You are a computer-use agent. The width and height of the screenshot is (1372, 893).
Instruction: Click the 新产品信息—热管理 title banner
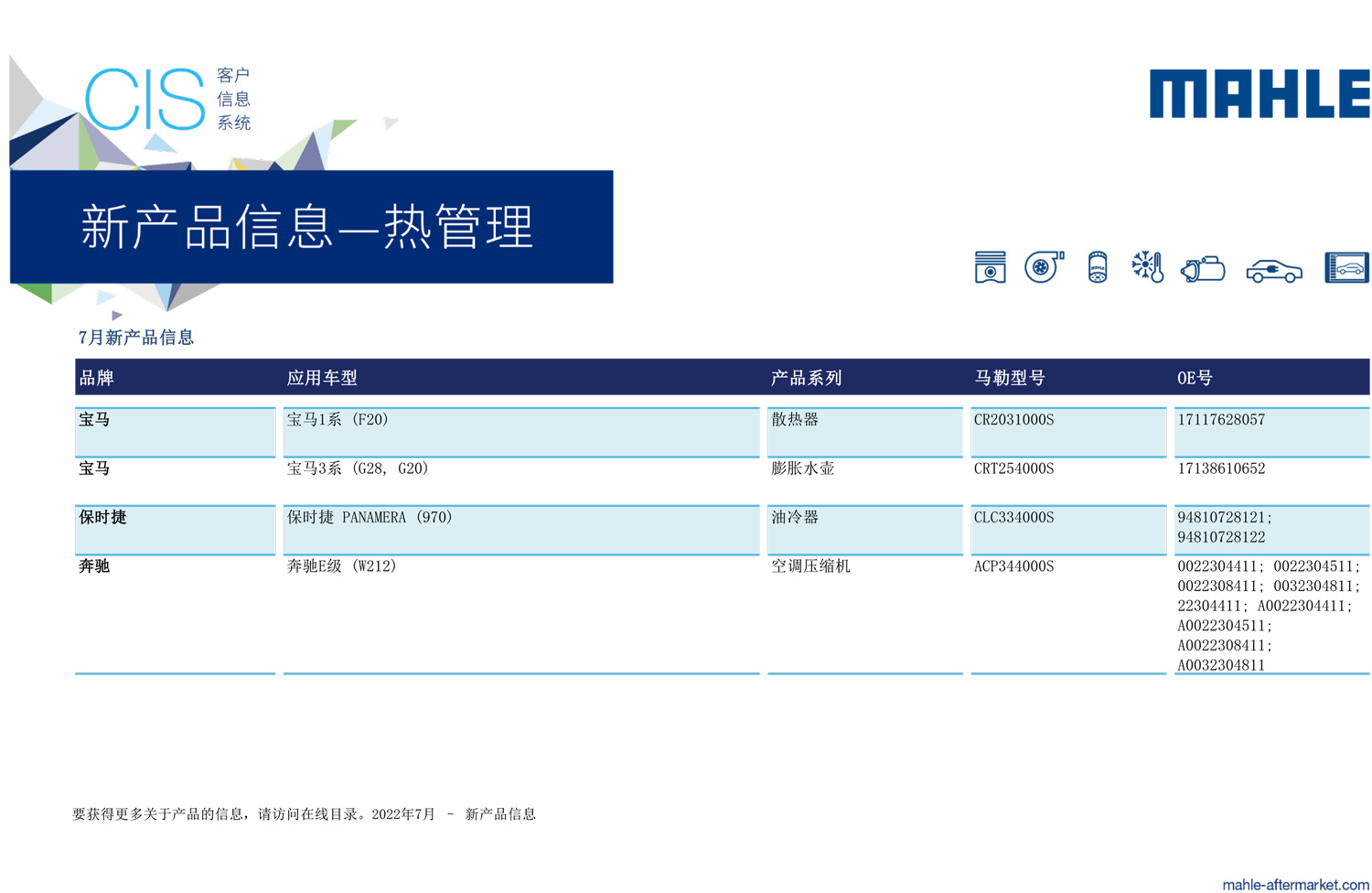(x=312, y=227)
